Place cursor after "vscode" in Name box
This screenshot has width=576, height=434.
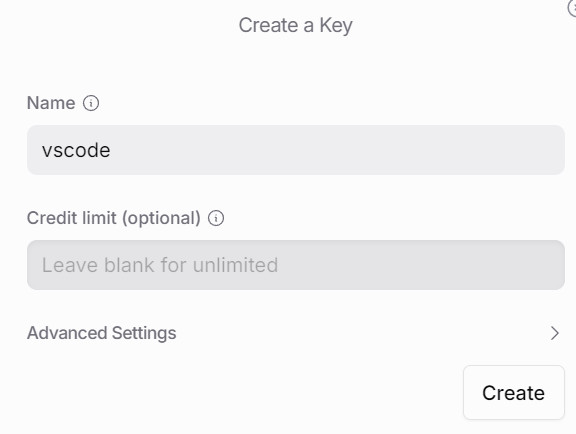[111, 150]
